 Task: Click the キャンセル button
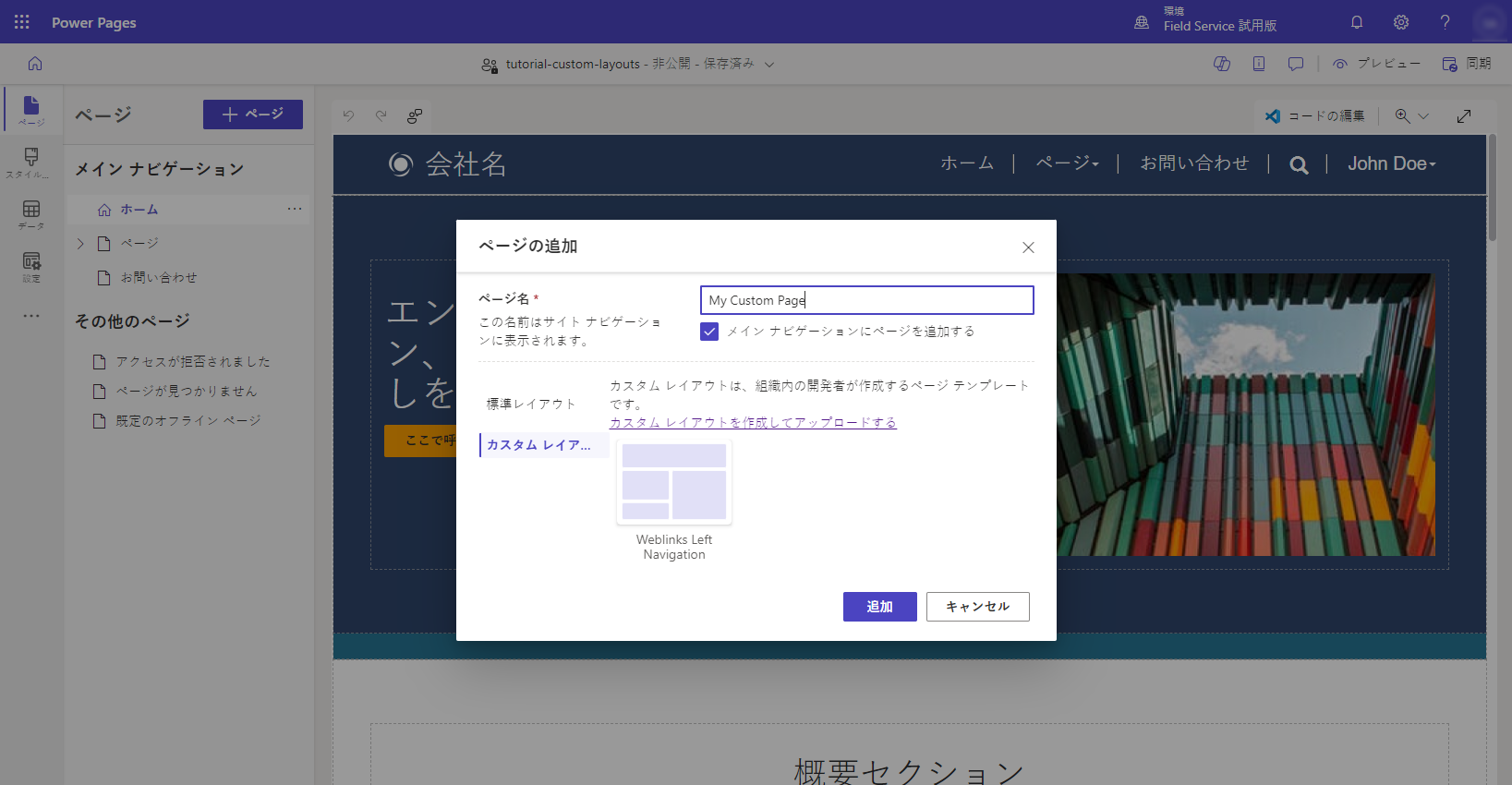click(978, 607)
